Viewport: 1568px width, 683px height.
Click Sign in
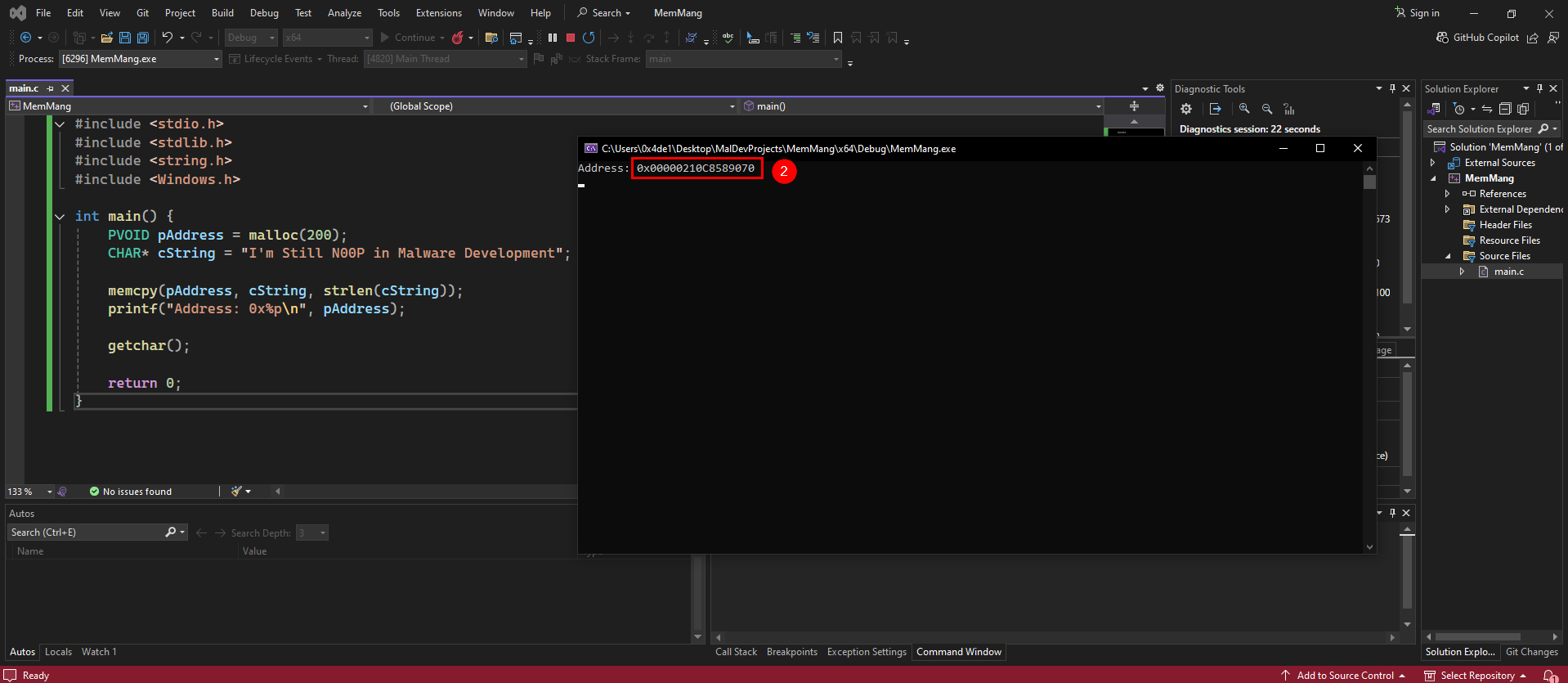click(1418, 13)
